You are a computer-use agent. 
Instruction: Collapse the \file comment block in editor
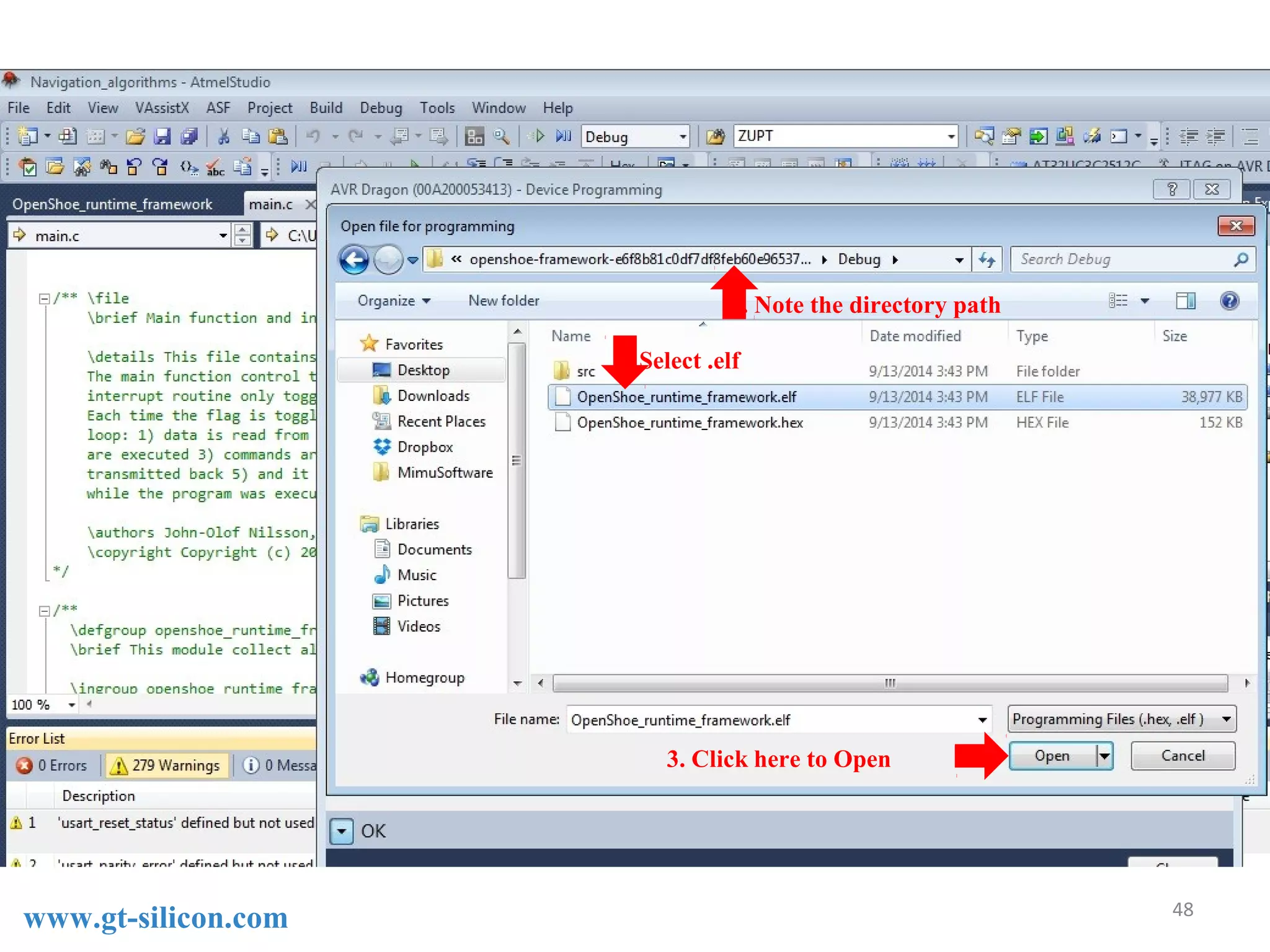click(x=44, y=299)
